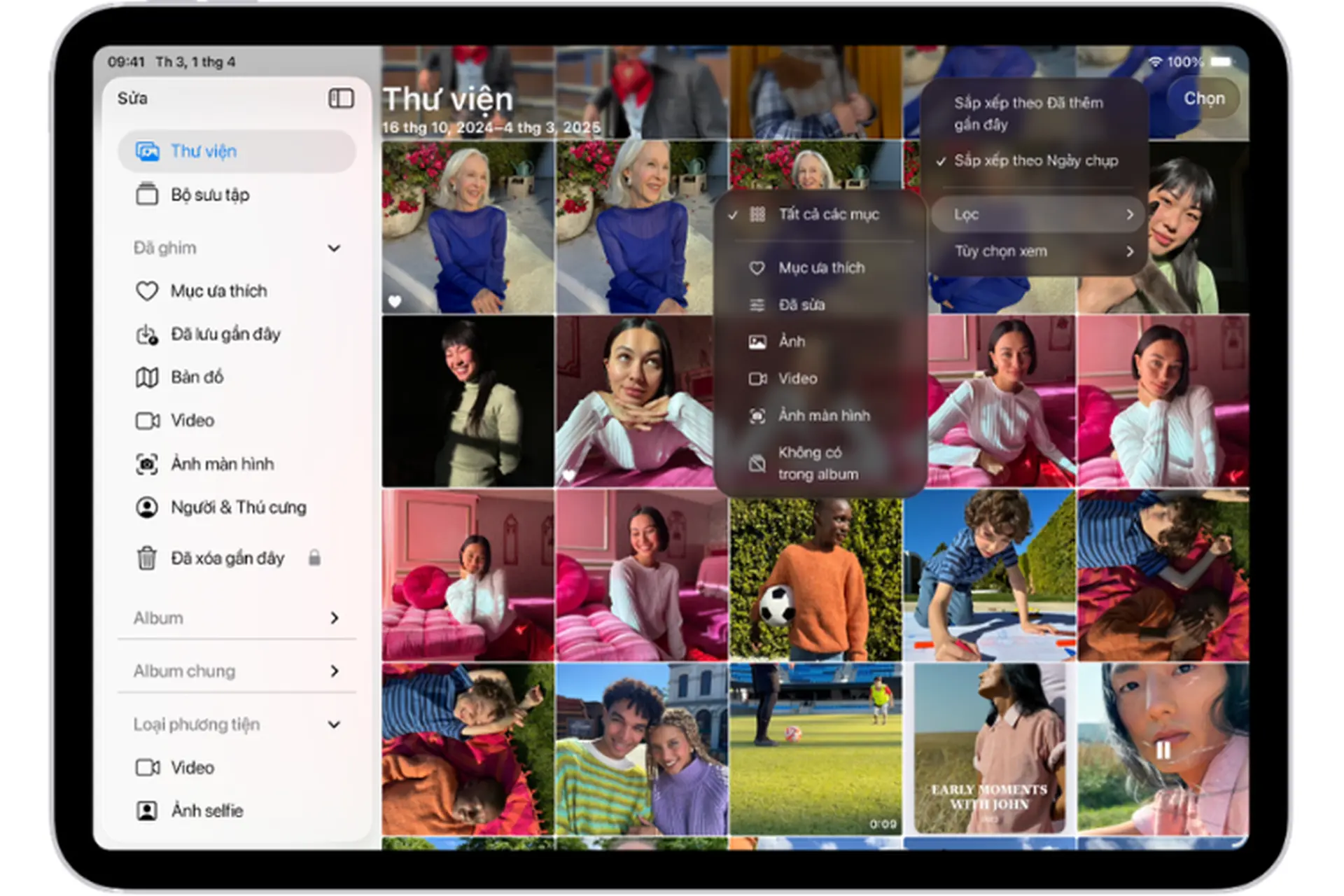Filter by Không có trong album

pos(820,463)
